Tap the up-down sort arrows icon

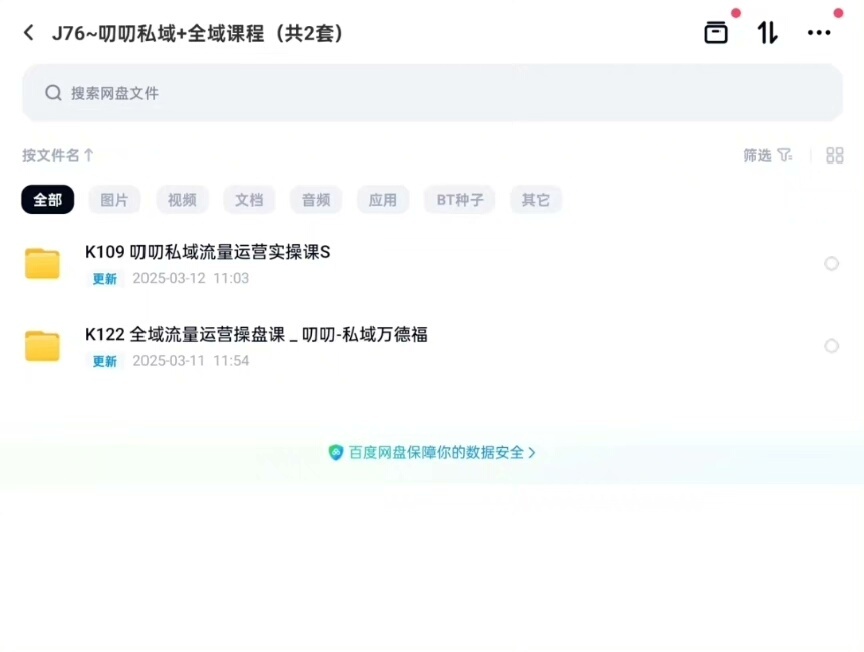point(767,32)
